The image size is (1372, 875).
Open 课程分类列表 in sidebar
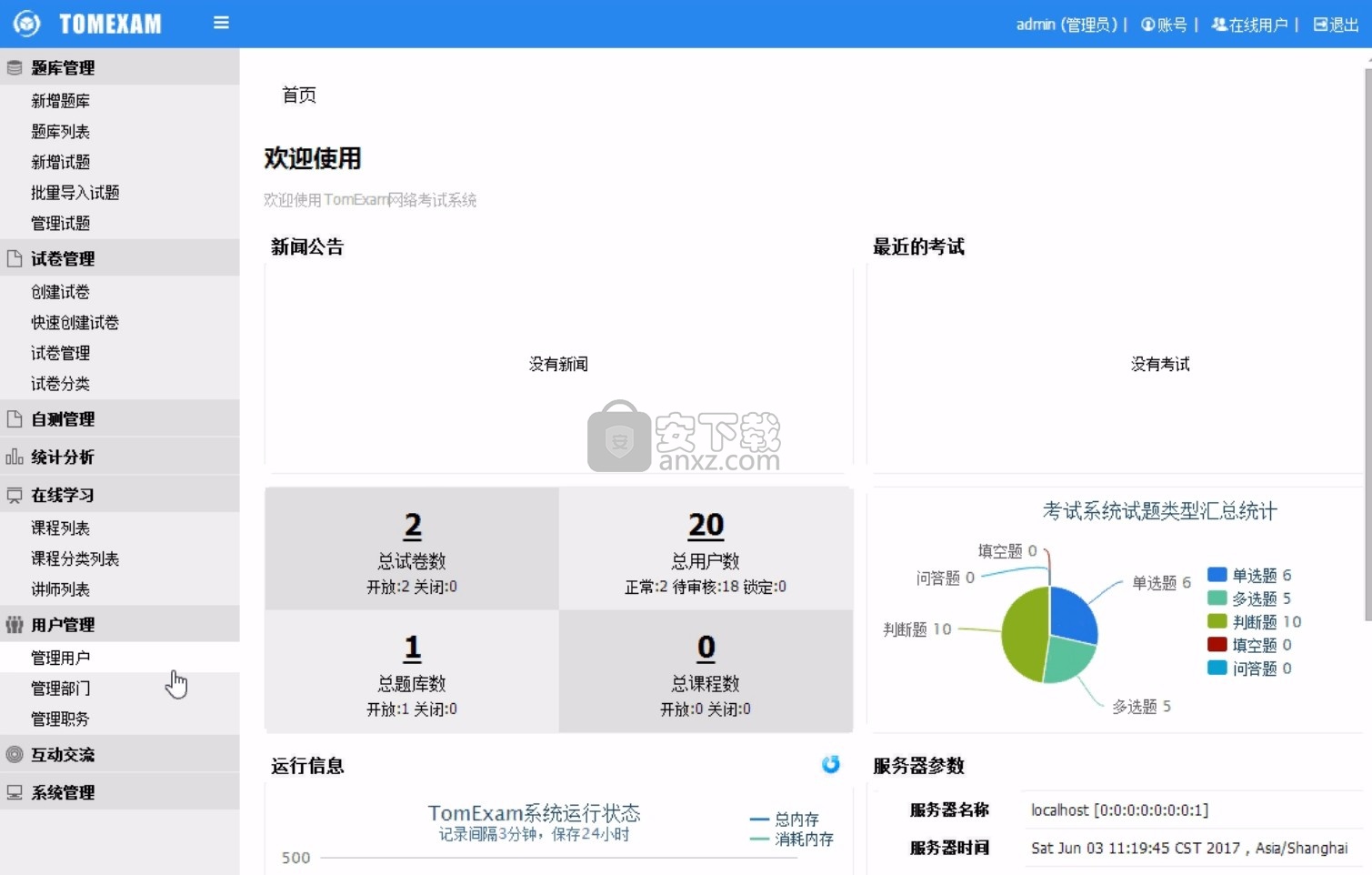[x=75, y=558]
